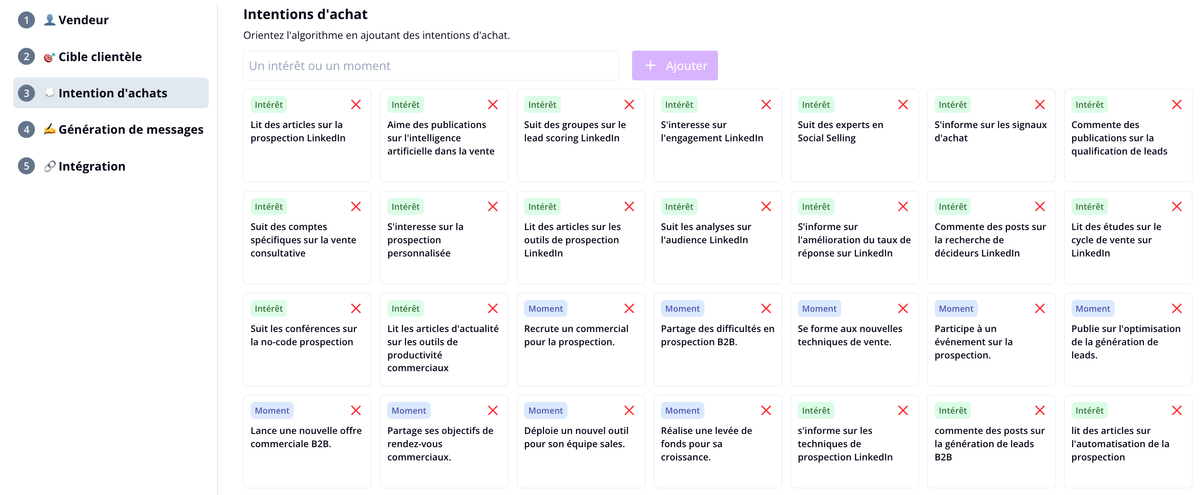This screenshot has height=495, width=1200.
Task: Open the Vendeur step
Action: 111,20
